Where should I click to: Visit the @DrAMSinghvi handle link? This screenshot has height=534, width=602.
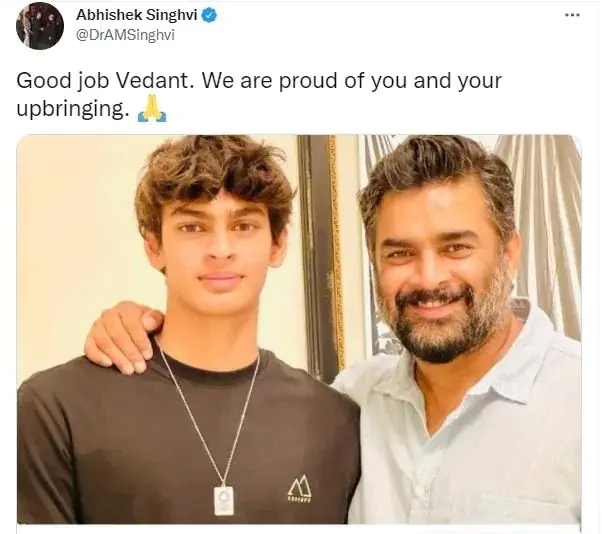click(125, 35)
